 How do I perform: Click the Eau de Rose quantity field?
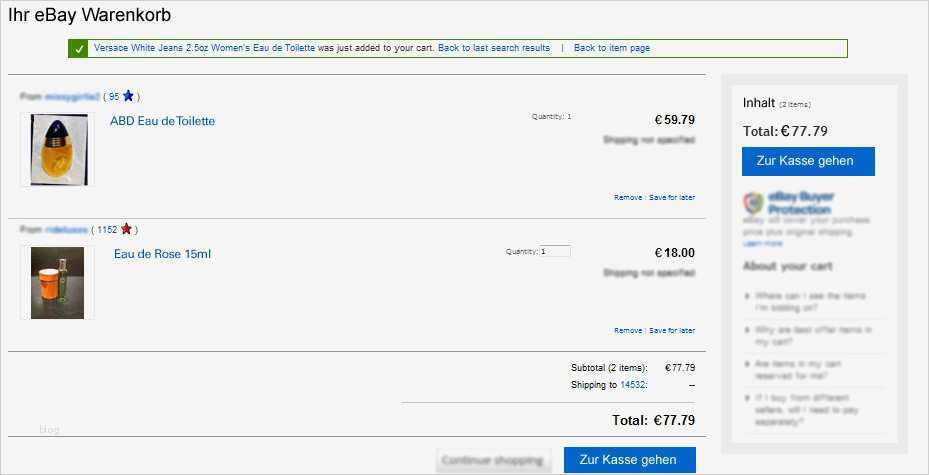555,251
